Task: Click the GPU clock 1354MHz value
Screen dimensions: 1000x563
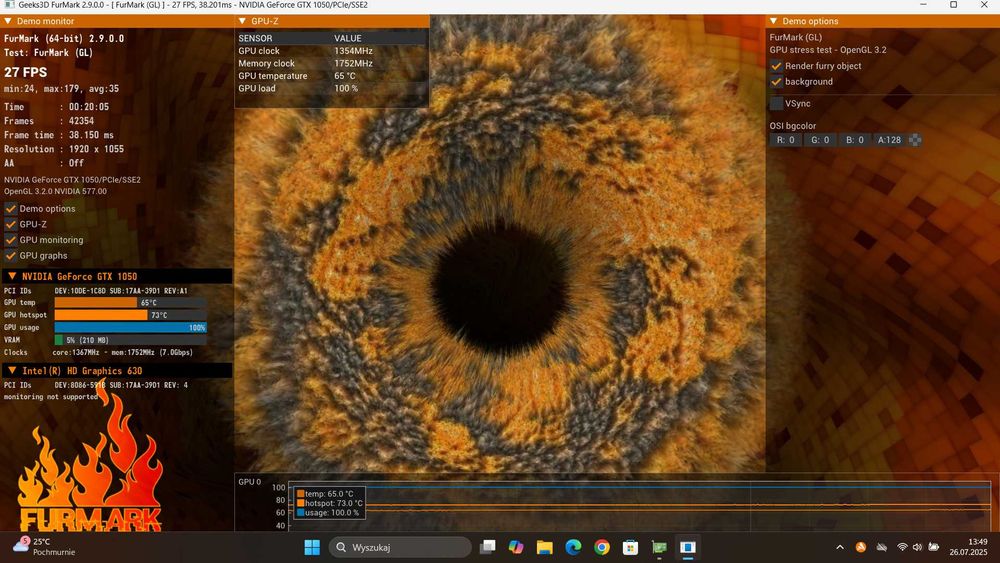Action: 353,51
